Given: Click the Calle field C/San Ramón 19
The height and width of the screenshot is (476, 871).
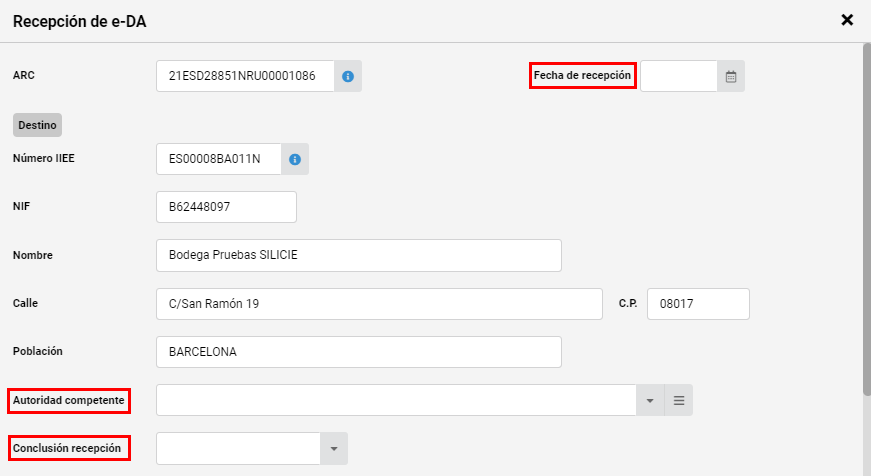Looking at the screenshot, I should (x=379, y=304).
